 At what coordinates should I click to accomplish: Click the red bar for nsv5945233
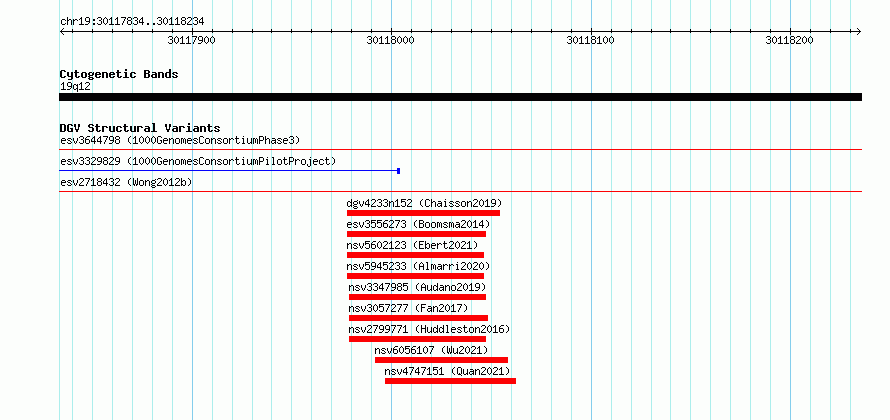tap(415, 276)
